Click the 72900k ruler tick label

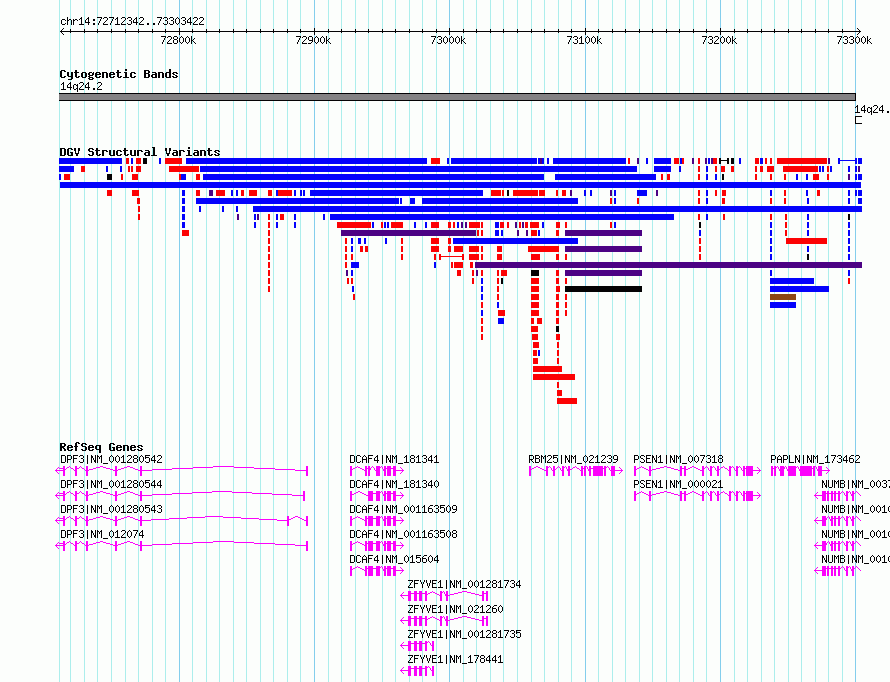coord(313,40)
